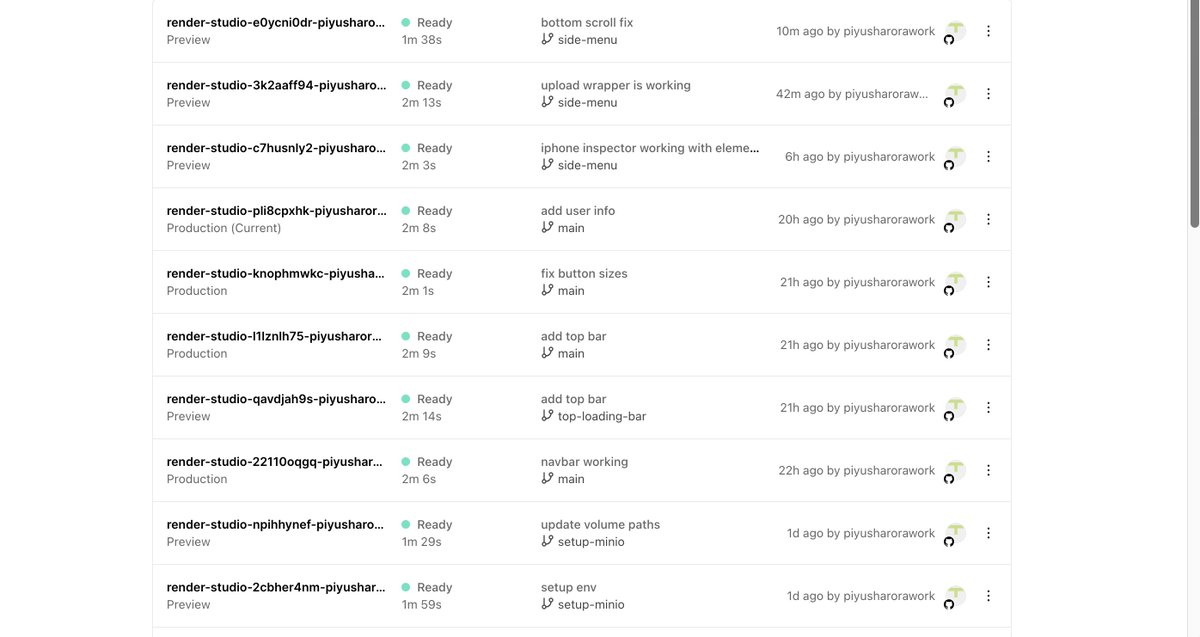Click the 6h ago by piyusharorawork timestamp
The width and height of the screenshot is (1200, 637).
(860, 157)
